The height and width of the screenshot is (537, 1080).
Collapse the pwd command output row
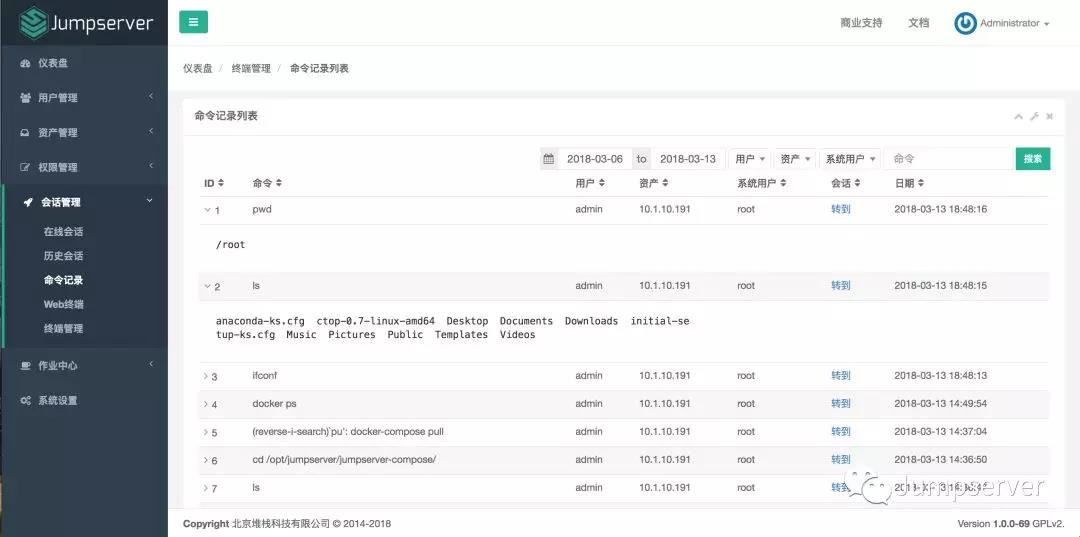[208, 210]
